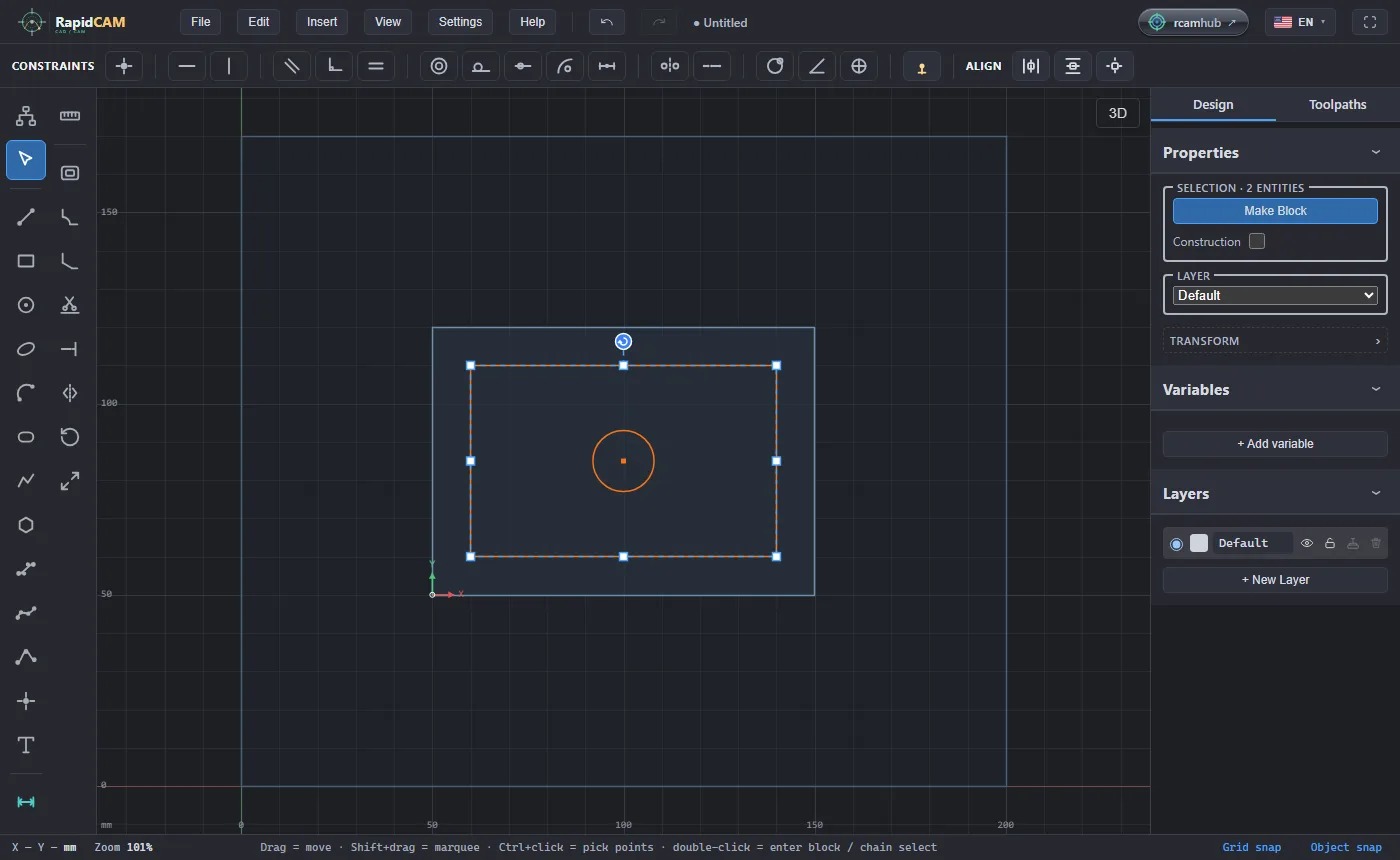Open the File menu

(x=200, y=22)
